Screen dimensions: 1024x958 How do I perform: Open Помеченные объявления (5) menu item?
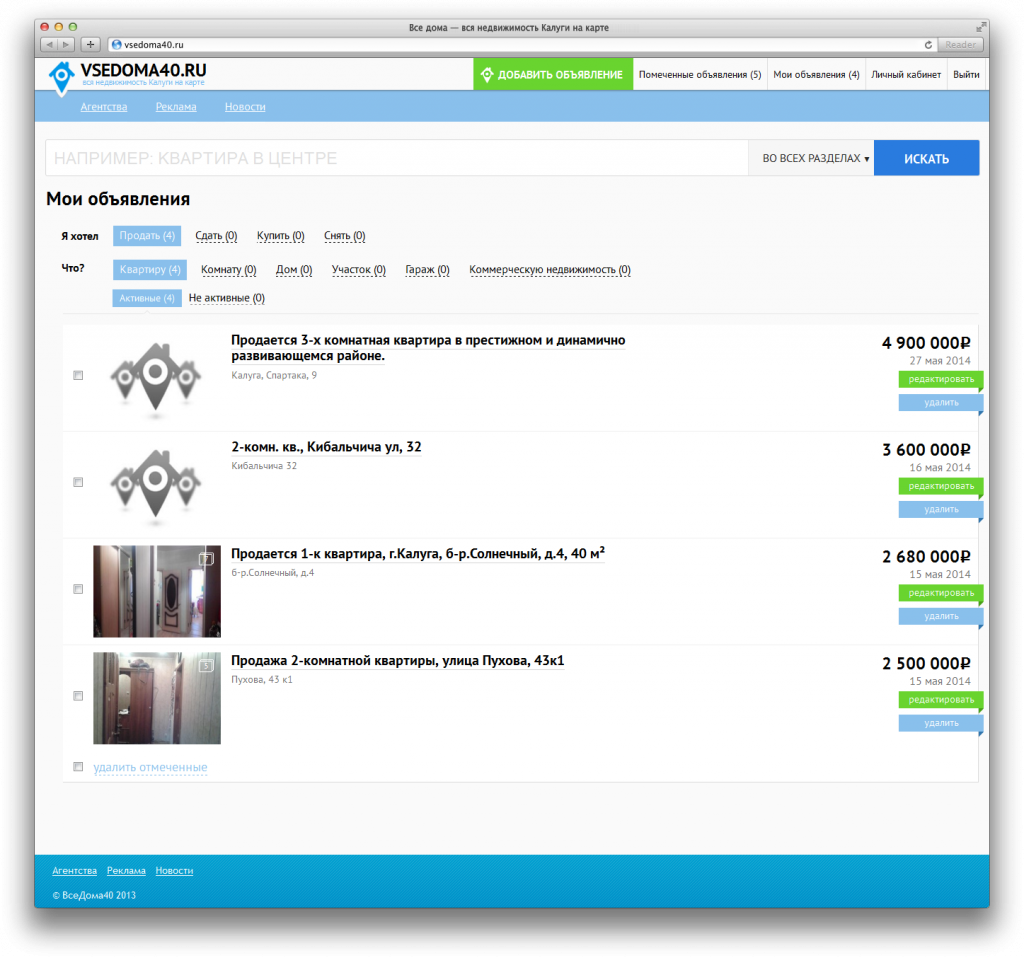tap(700, 74)
